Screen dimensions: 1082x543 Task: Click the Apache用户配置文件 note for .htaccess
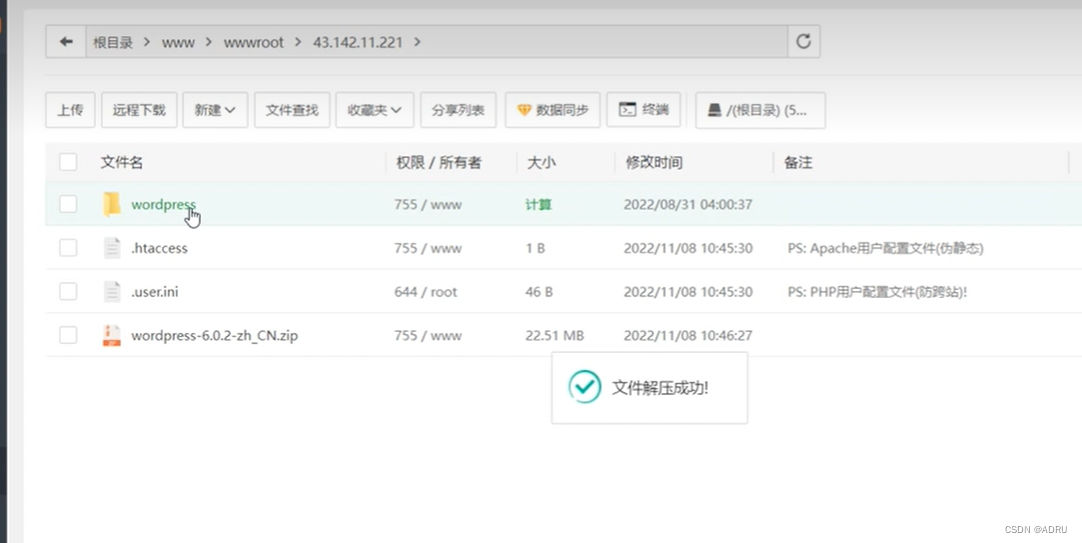click(885, 248)
